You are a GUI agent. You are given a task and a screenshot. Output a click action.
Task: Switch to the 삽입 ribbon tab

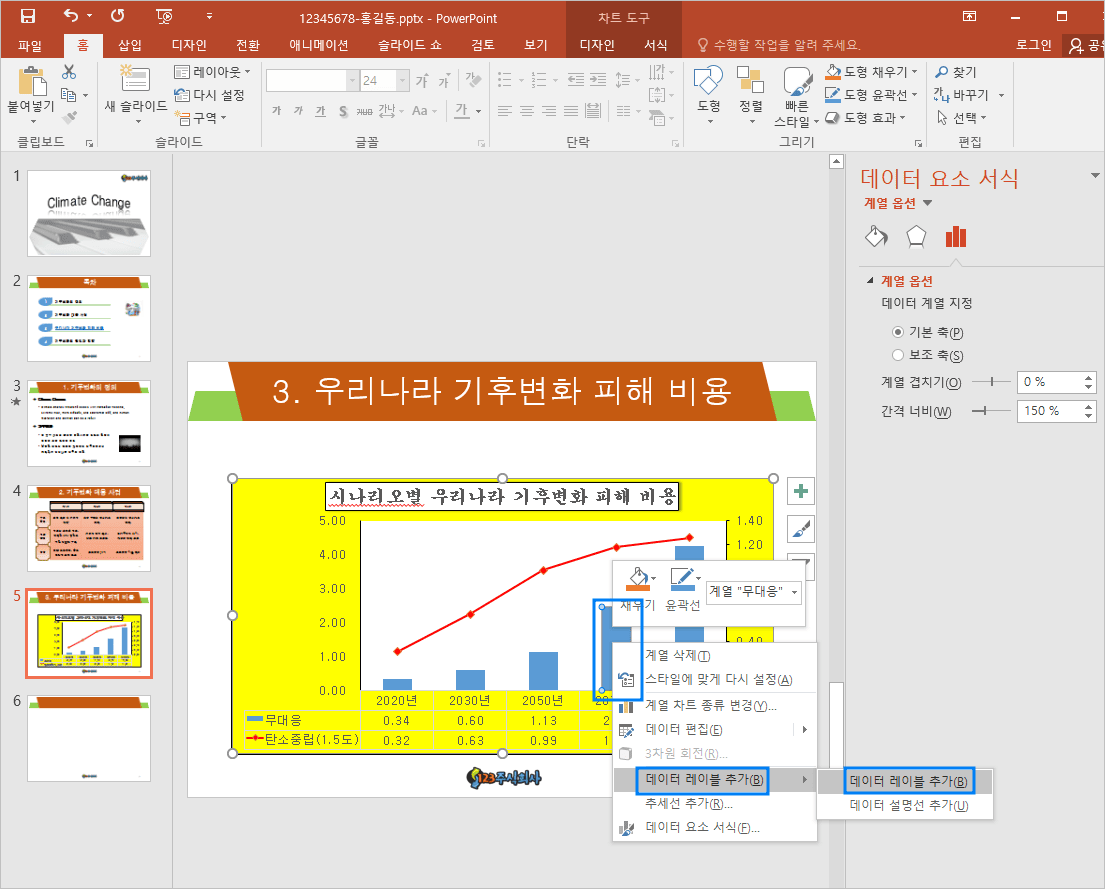point(130,45)
